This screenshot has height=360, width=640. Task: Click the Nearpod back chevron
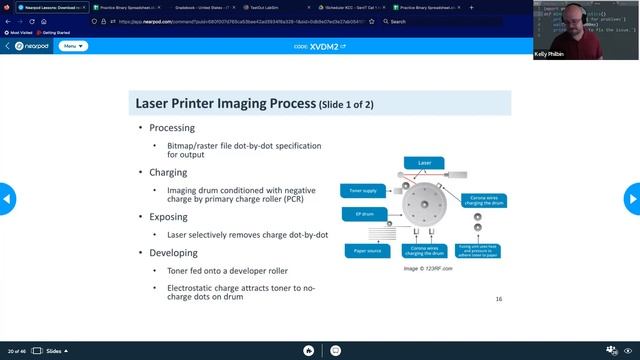pos(7,46)
